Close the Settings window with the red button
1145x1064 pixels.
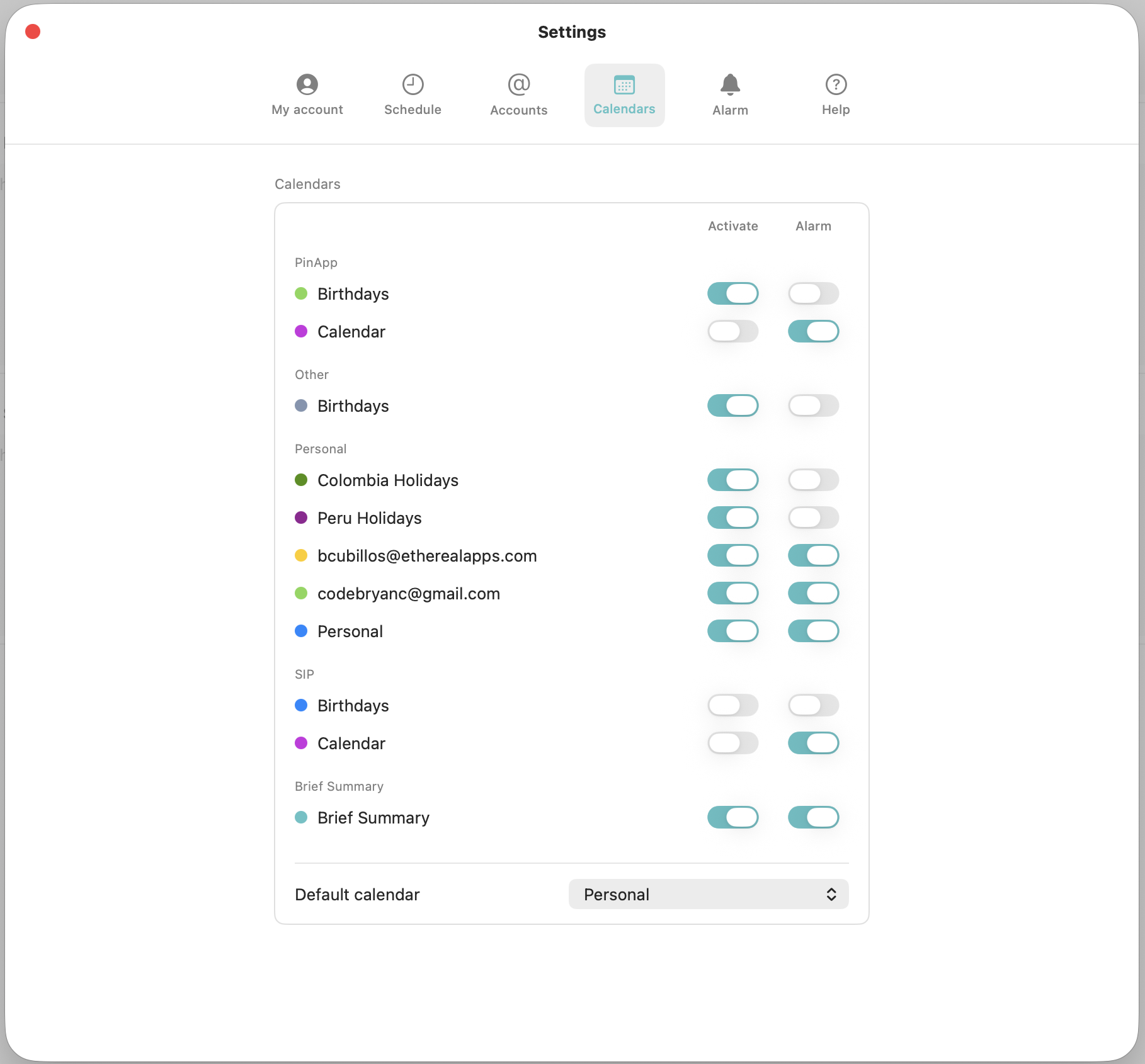pos(33,31)
